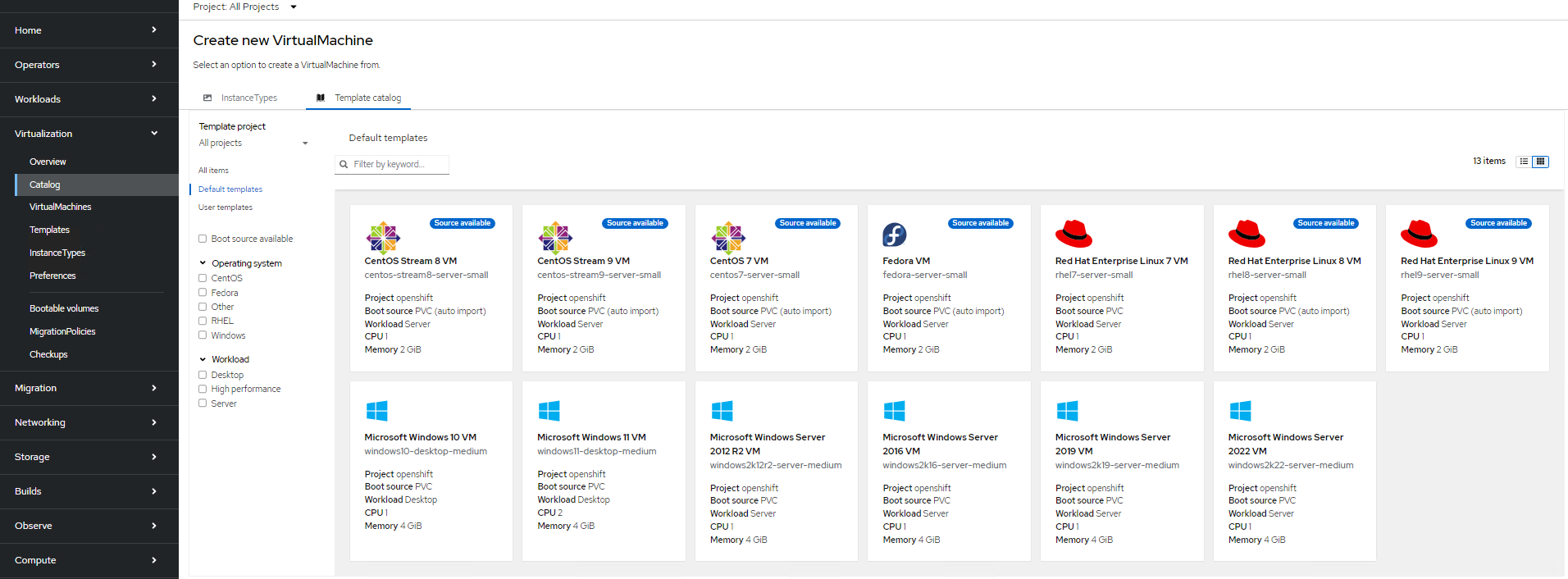Open VirtualMachines in the sidebar

pos(60,207)
